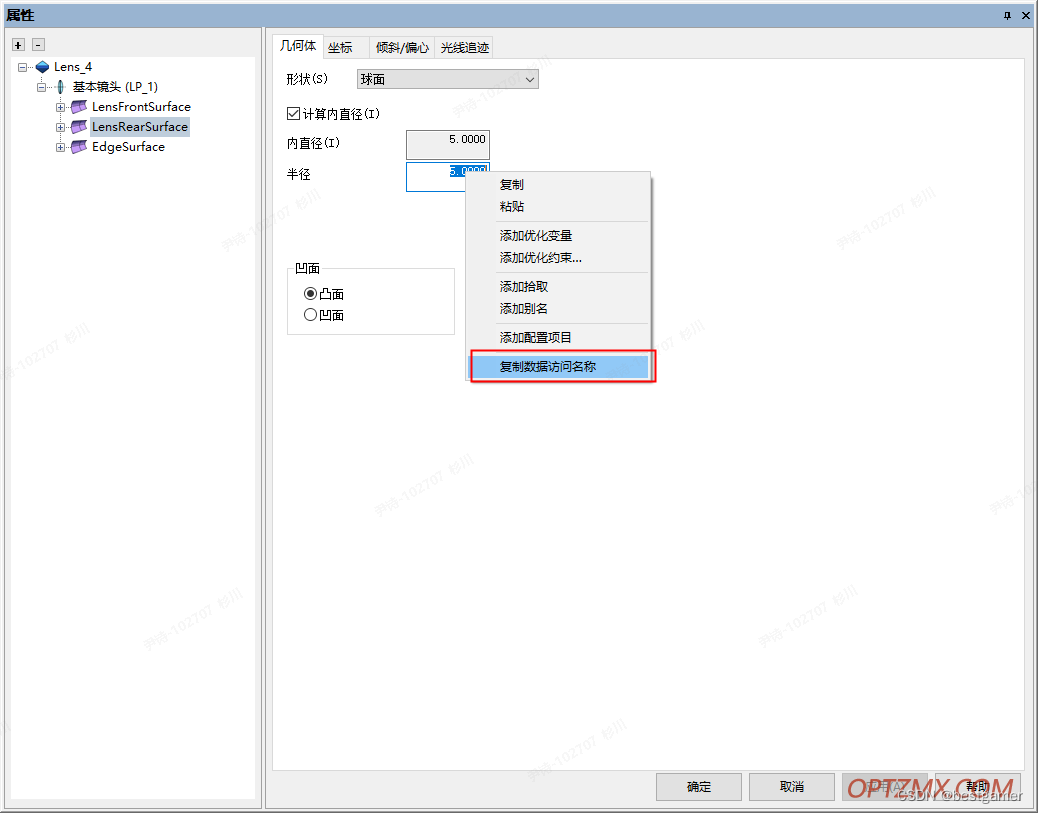Click the 取消 button
1038x813 pixels.
click(791, 787)
